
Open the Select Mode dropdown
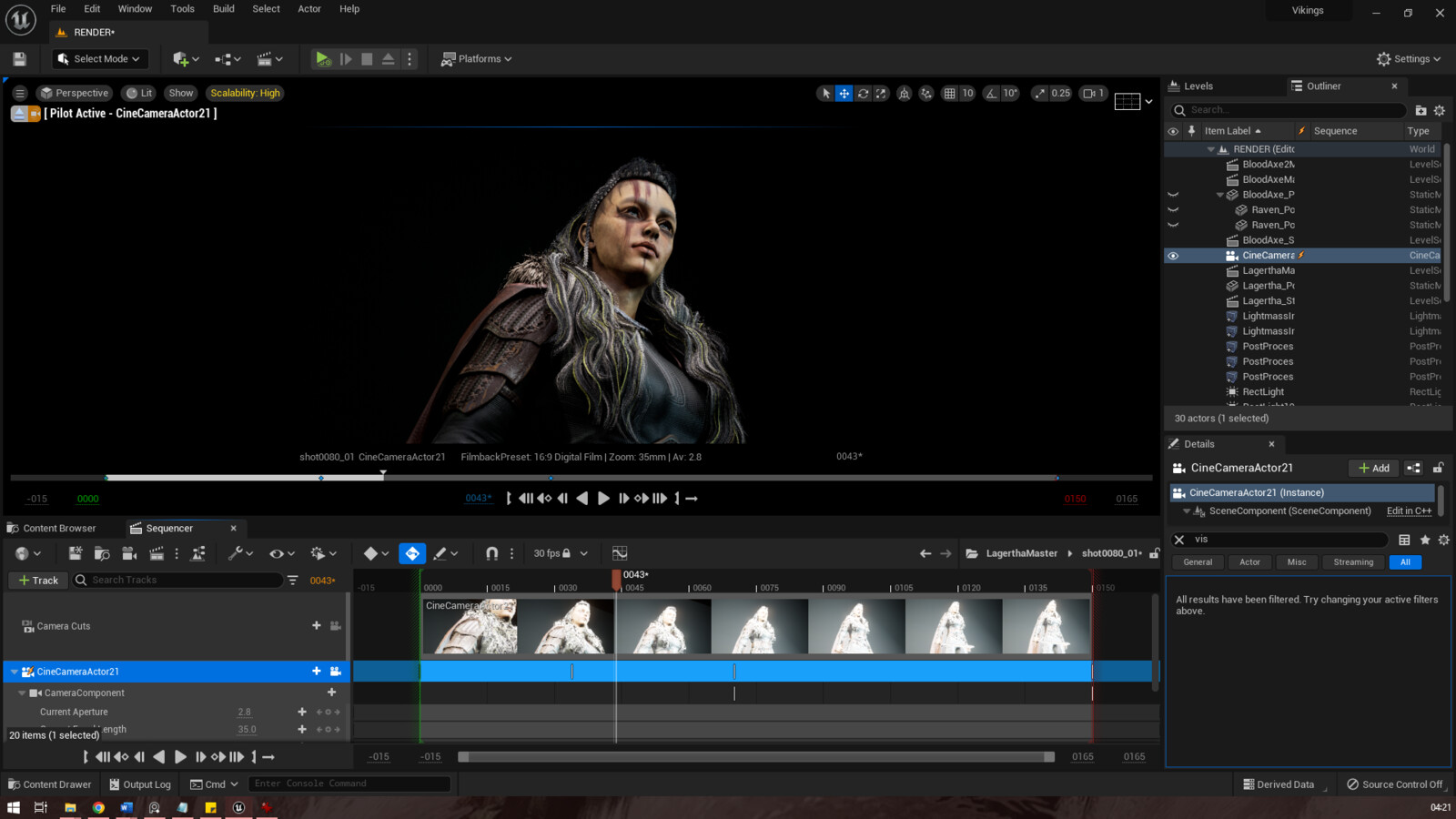pos(99,59)
